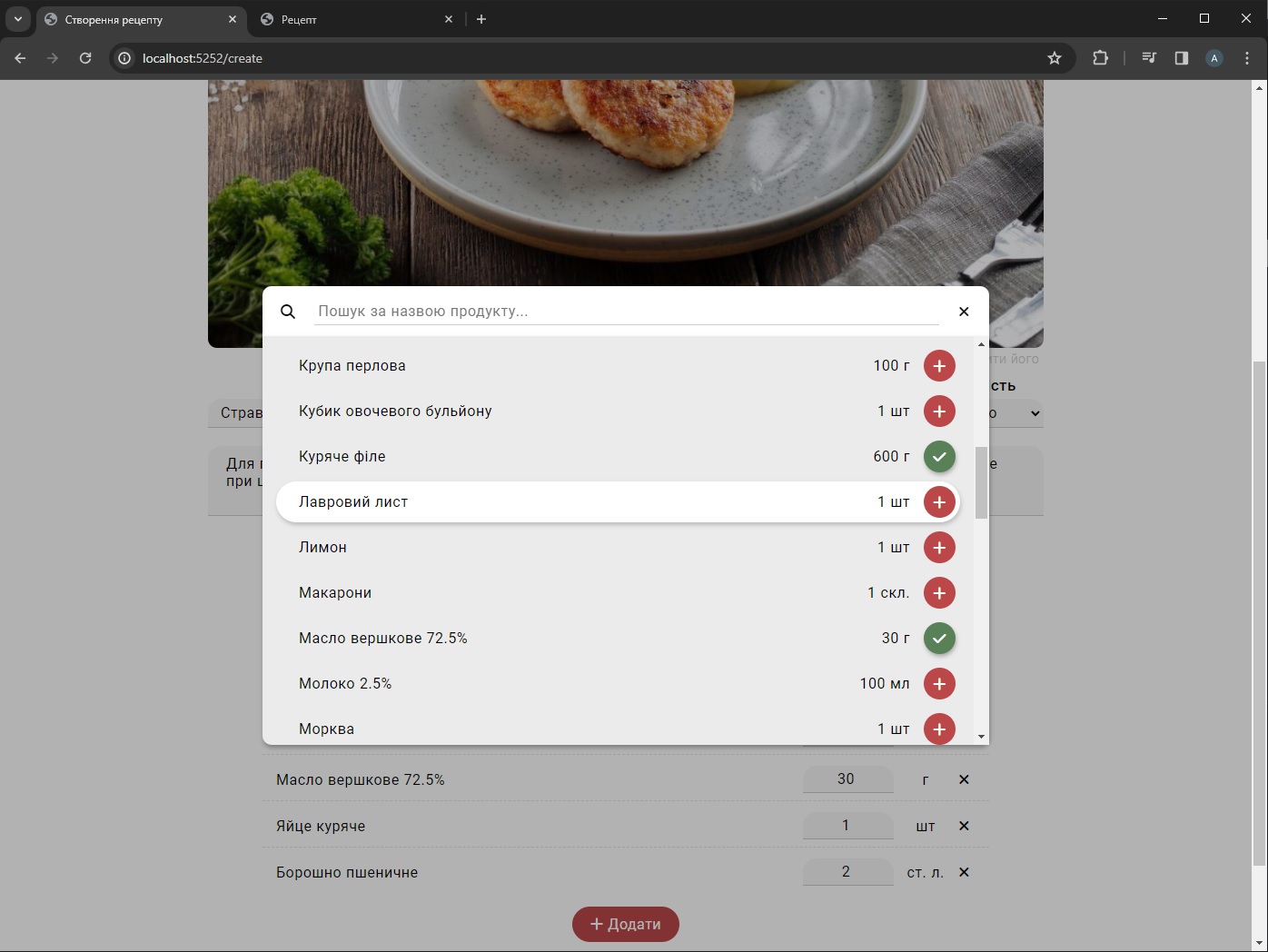Image resolution: width=1268 pixels, height=952 pixels.
Task: Open the tab search dropdown arrow
Action: coord(17,19)
